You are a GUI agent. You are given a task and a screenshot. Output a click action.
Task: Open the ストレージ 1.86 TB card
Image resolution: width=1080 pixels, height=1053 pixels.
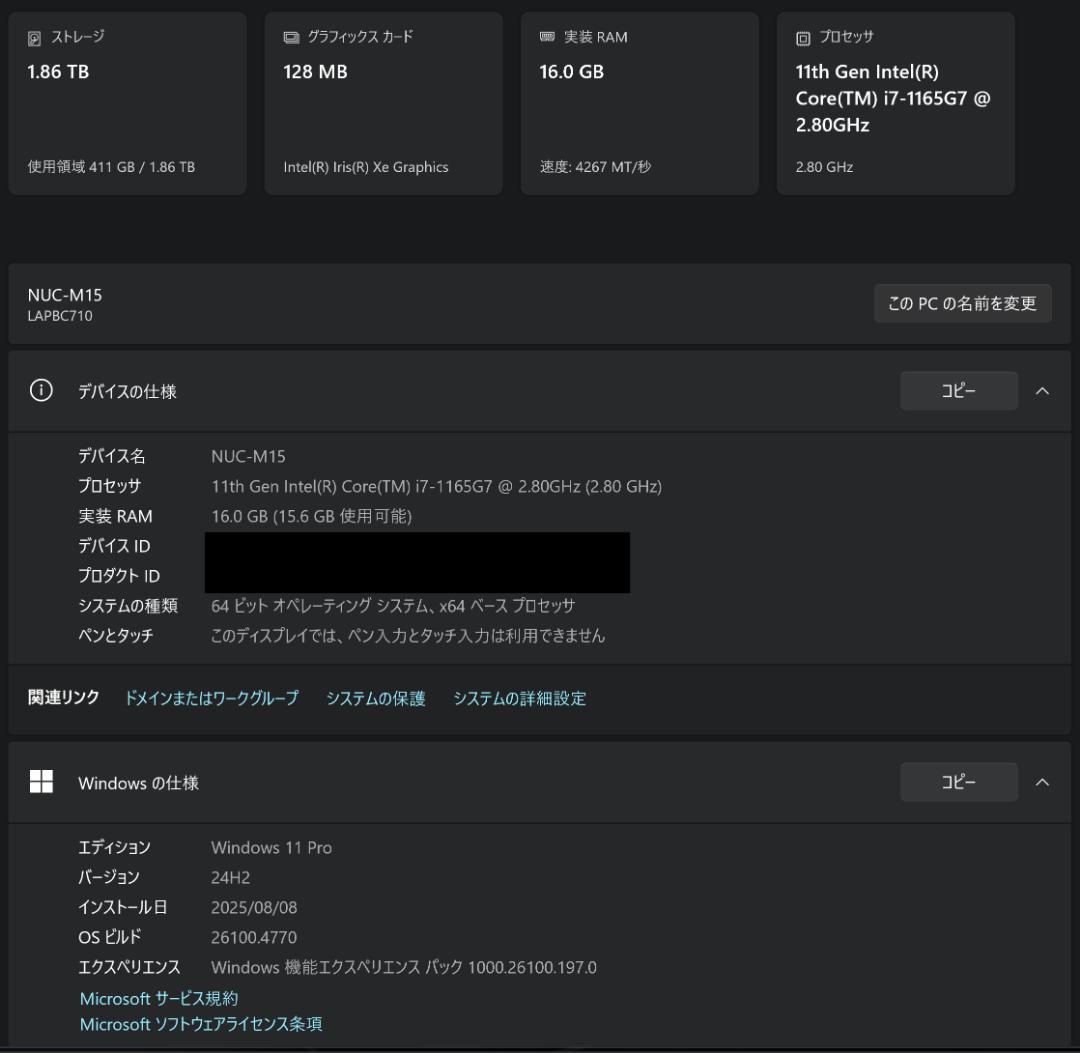127,103
